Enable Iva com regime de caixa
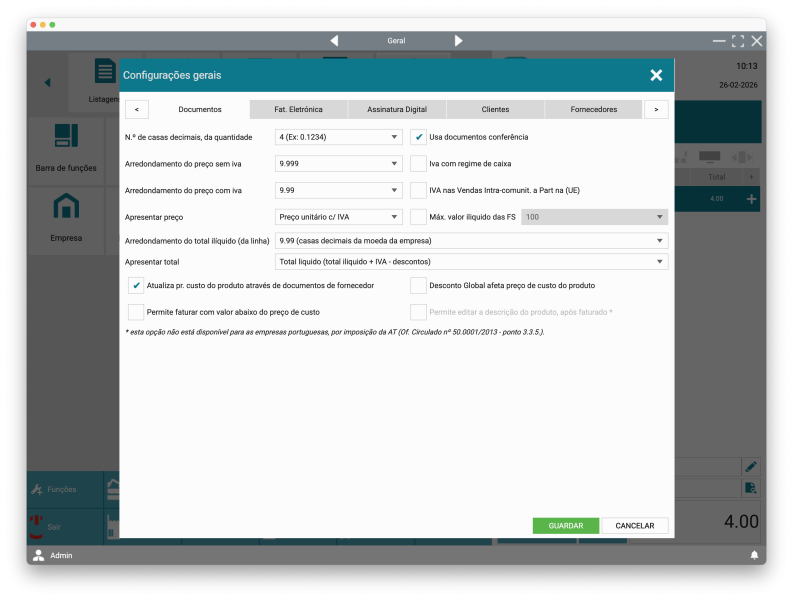Image resolution: width=793 pixels, height=600 pixels. (419, 163)
